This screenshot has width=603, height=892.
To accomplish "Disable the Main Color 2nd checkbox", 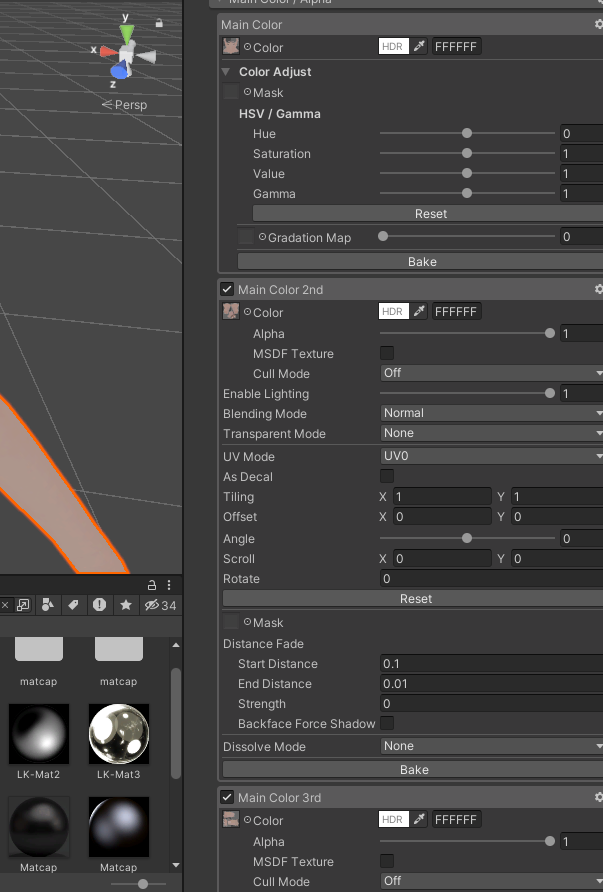I will coord(227,289).
